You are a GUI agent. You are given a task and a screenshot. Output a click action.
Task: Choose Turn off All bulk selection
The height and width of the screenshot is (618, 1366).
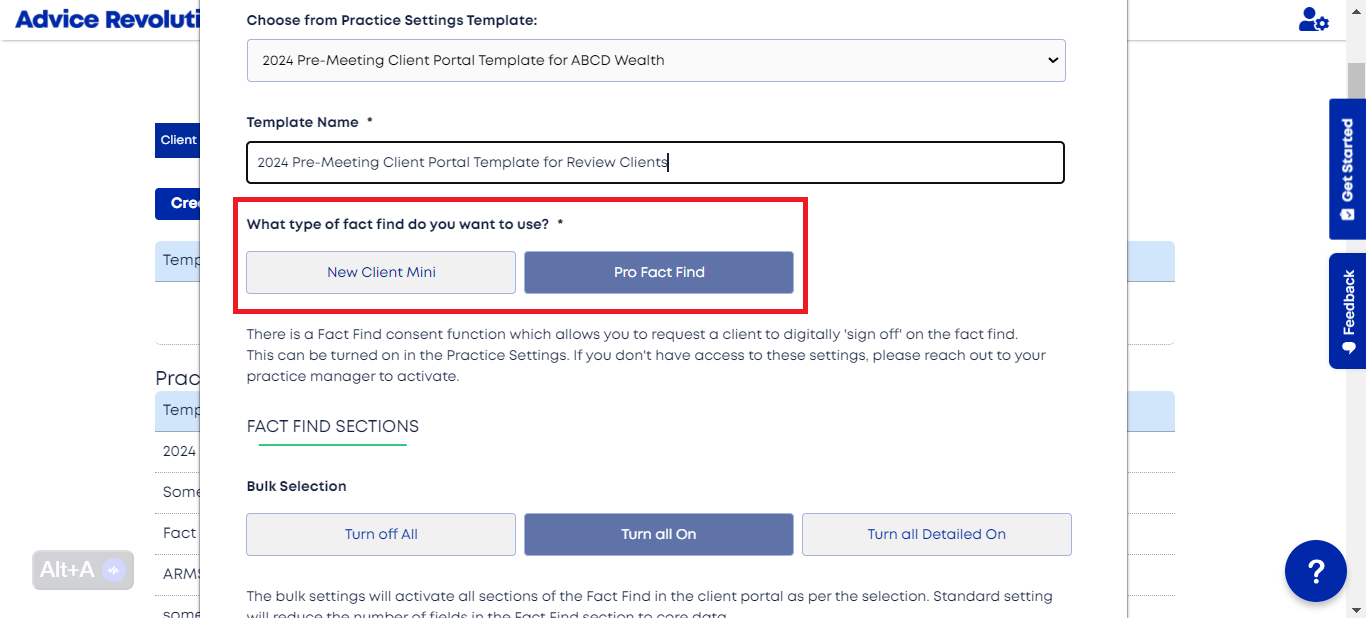pos(381,534)
